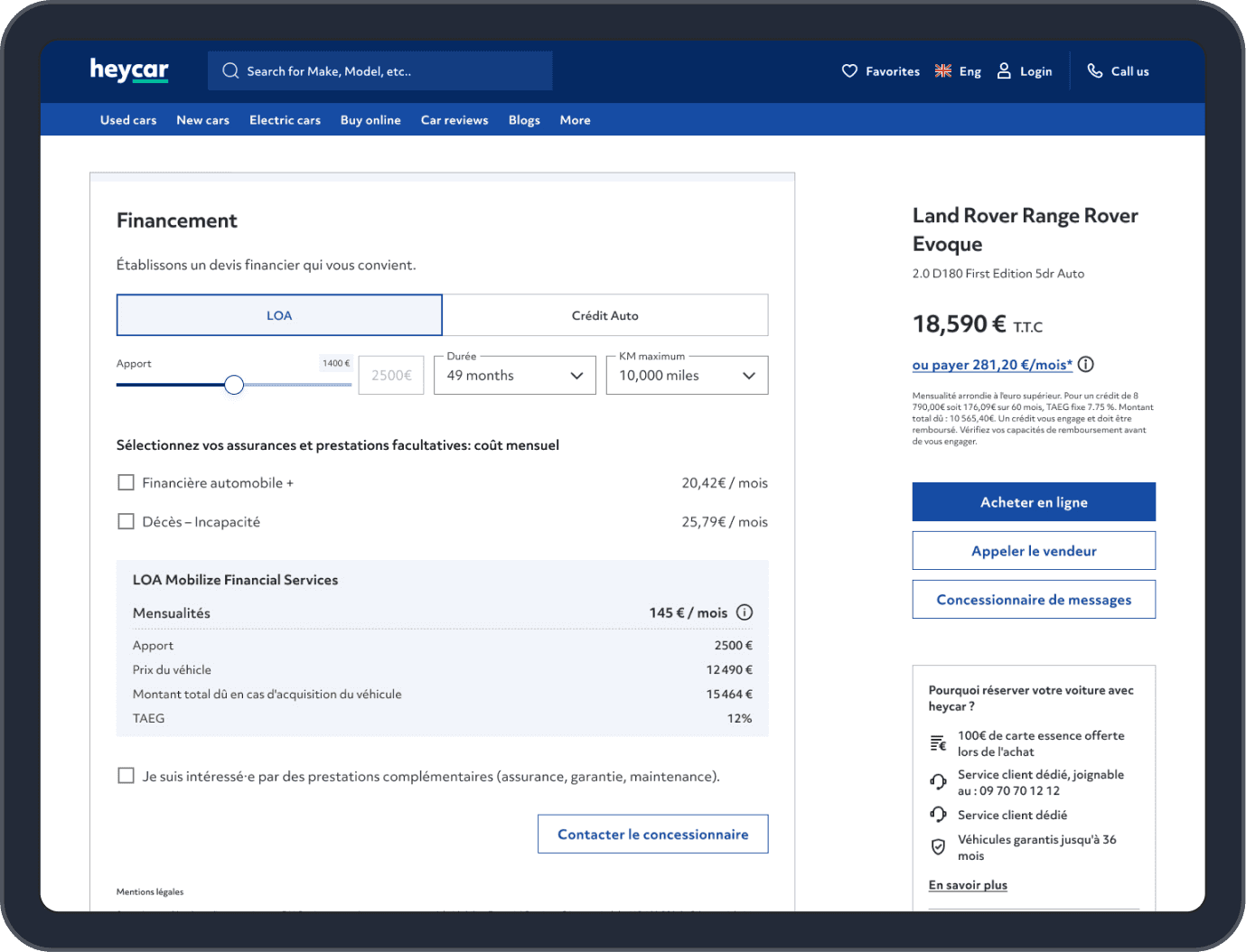Click the UK flag language icon
Image resolution: width=1246 pixels, height=952 pixels.
pos(943,71)
